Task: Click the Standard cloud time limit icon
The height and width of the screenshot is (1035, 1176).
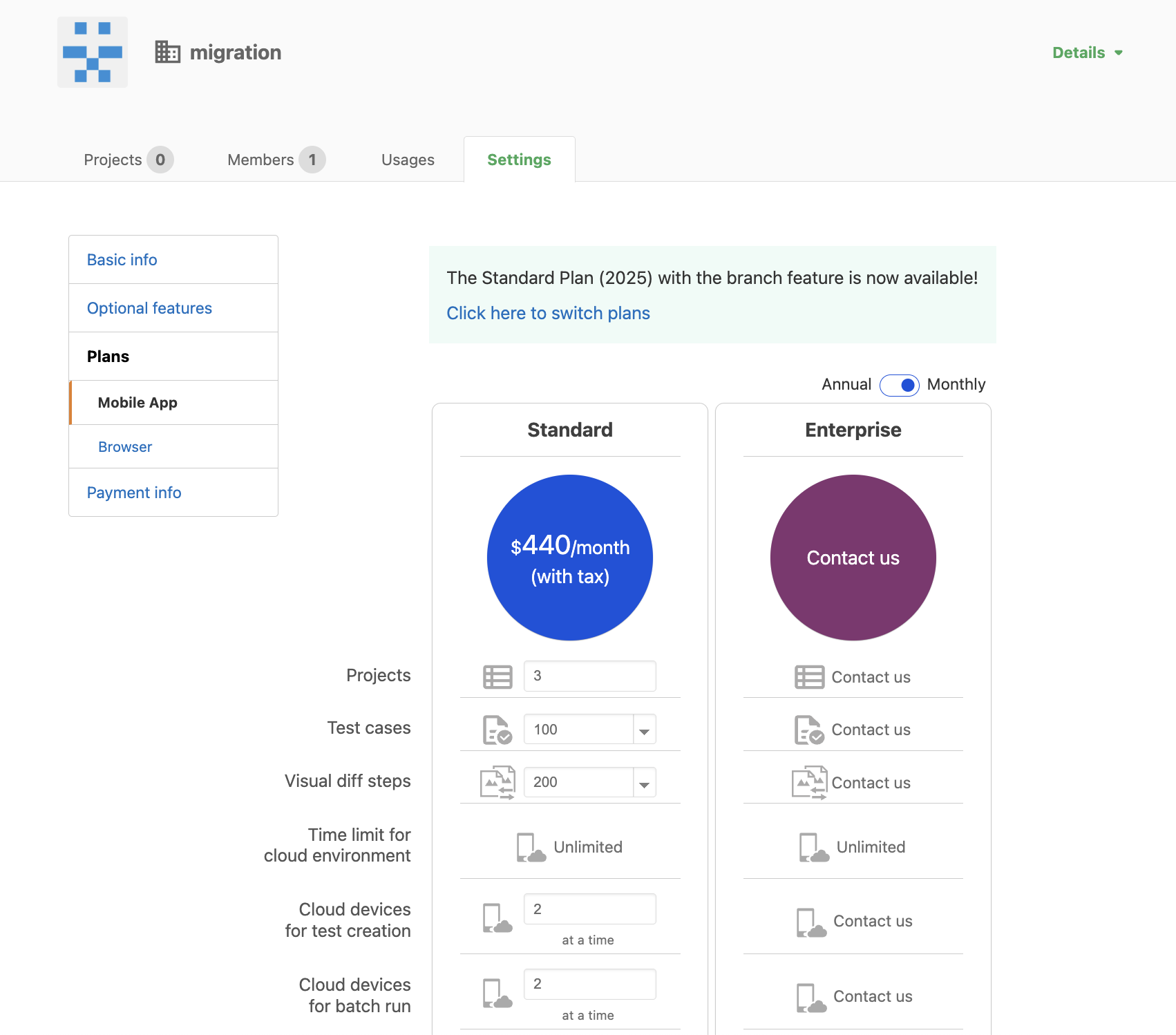Action: point(531,847)
